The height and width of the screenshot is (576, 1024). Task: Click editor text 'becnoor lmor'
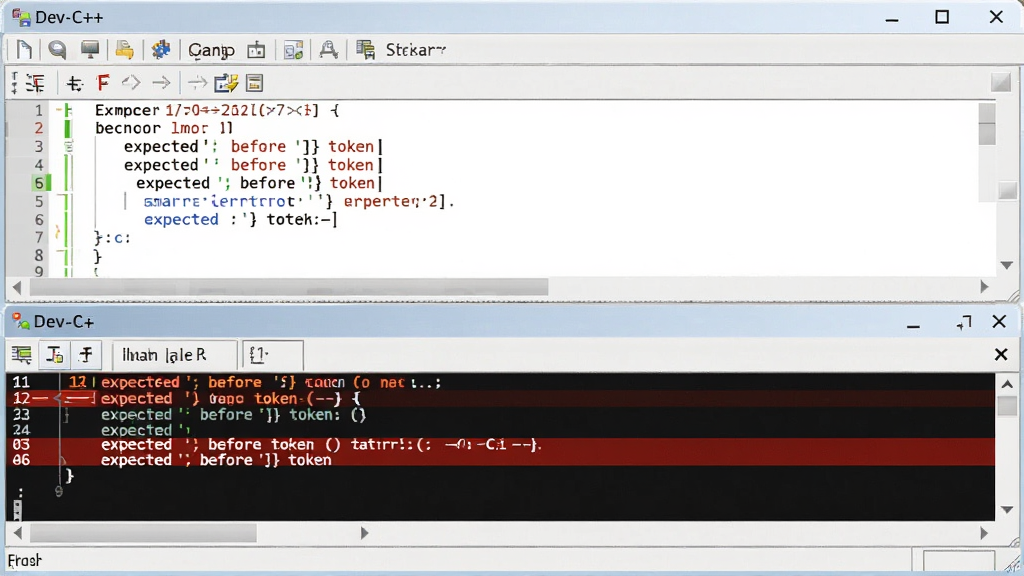(x=152, y=129)
